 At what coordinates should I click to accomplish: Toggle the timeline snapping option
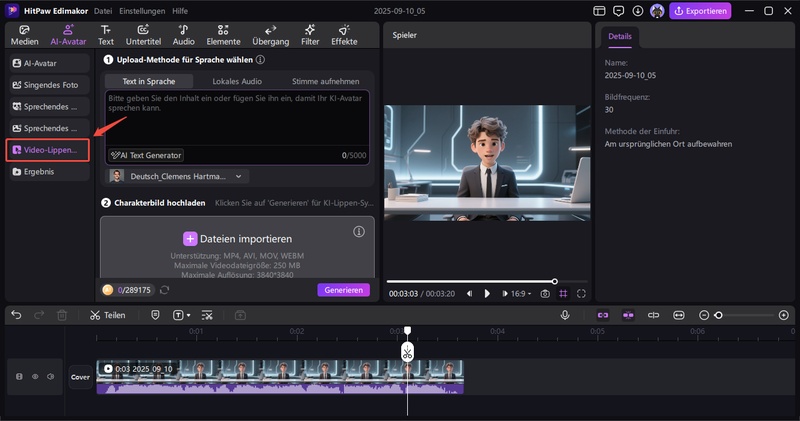(x=628, y=315)
